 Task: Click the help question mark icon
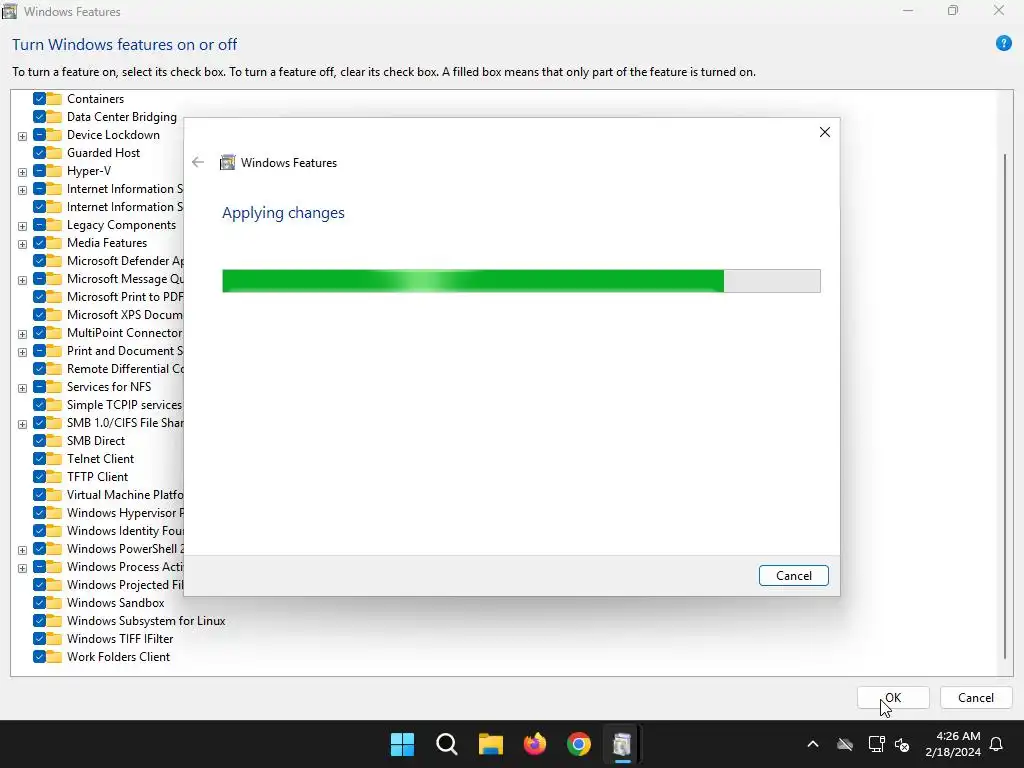(x=1003, y=44)
